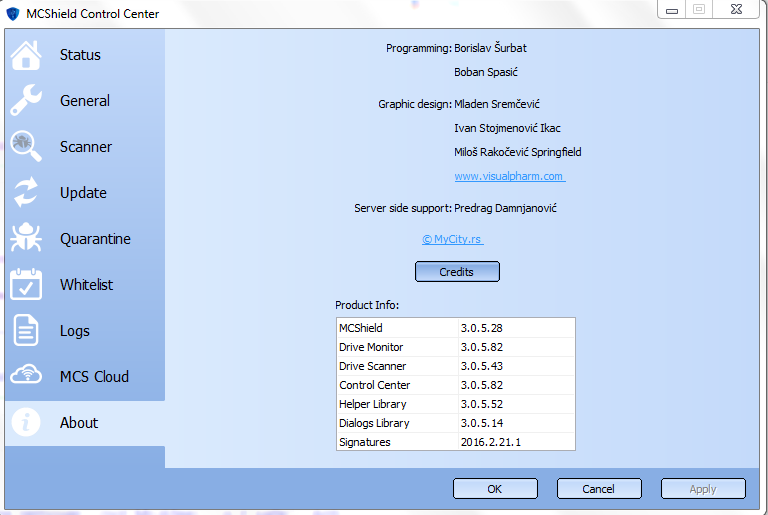Click the name Boban Spasić
The height and width of the screenshot is (515, 768).
coord(486,72)
